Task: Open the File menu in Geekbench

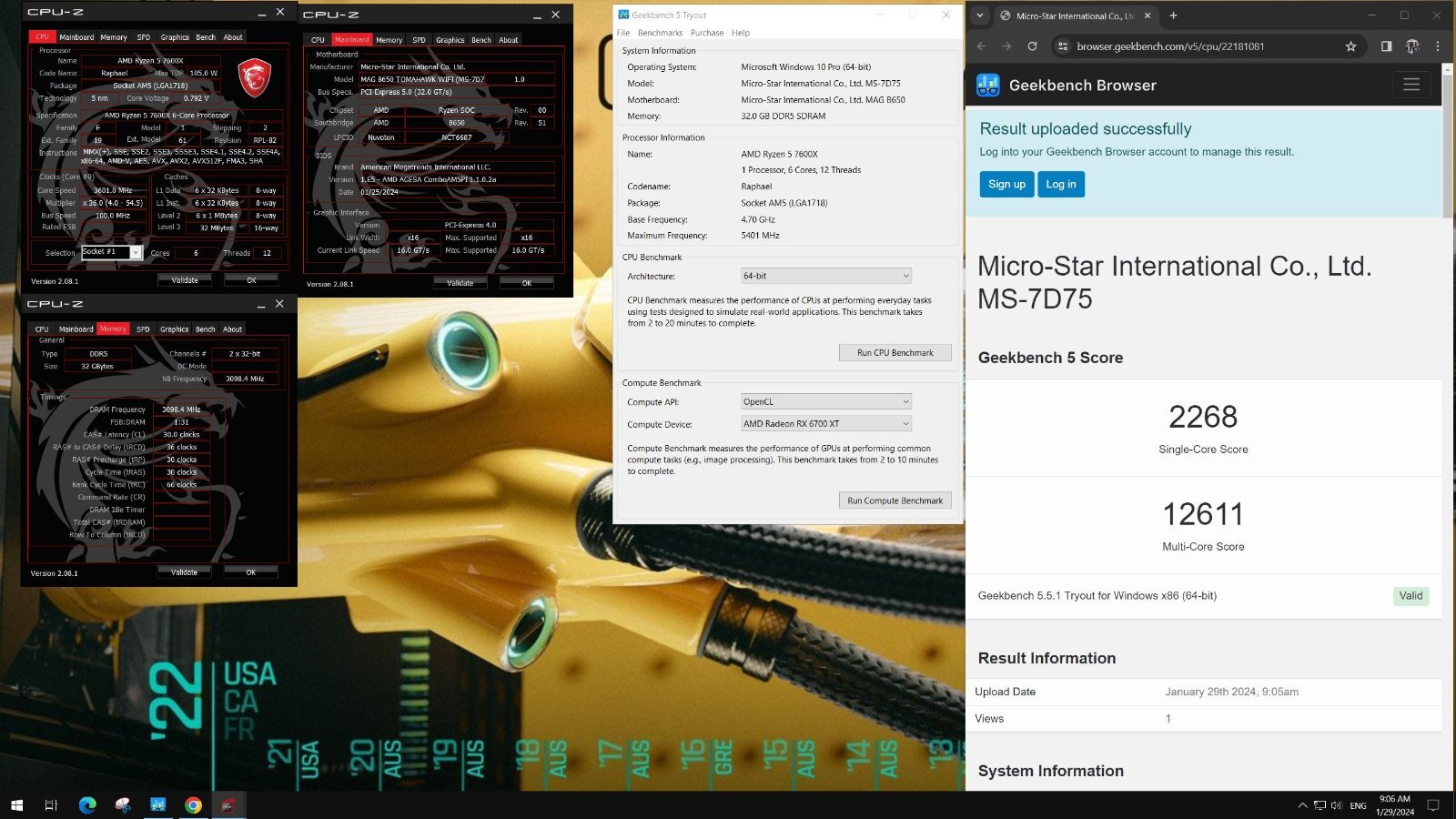Action: pos(623,33)
